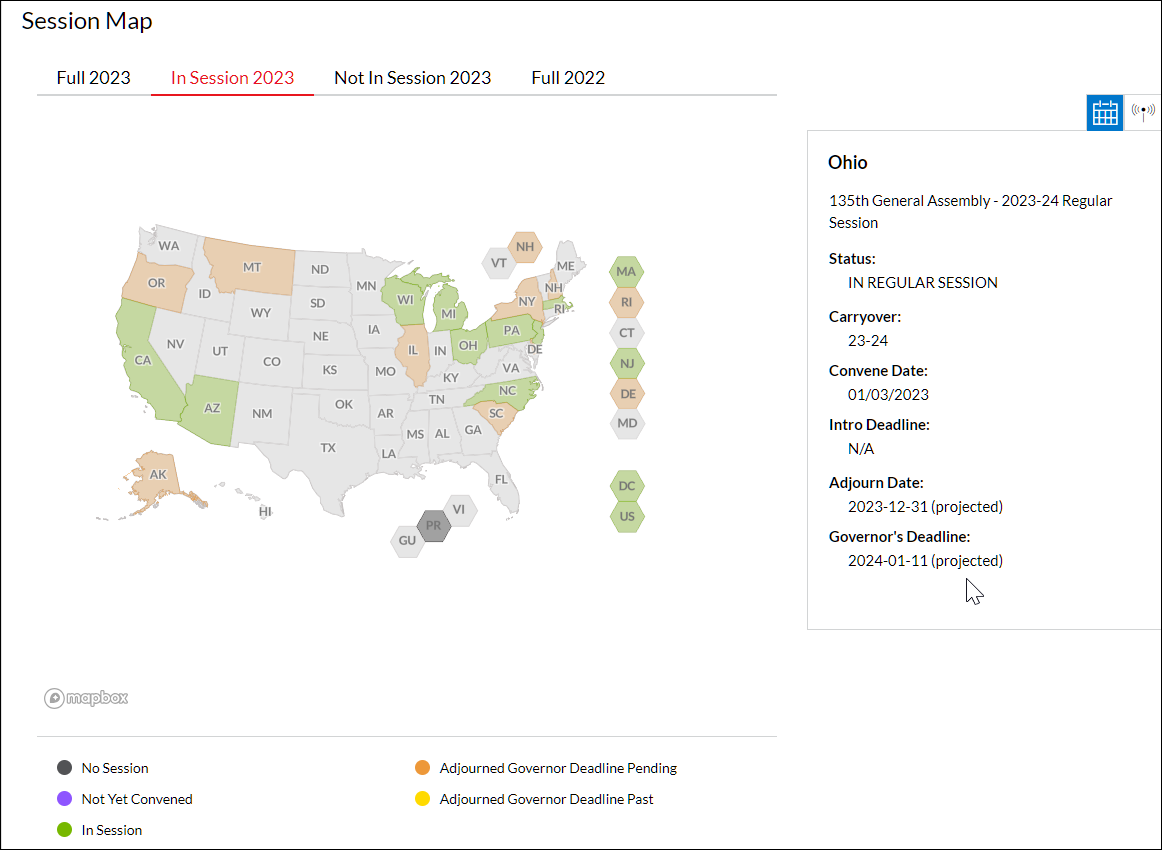The height and width of the screenshot is (850, 1162).
Task: Select the PR hexagon marker
Action: click(x=434, y=525)
